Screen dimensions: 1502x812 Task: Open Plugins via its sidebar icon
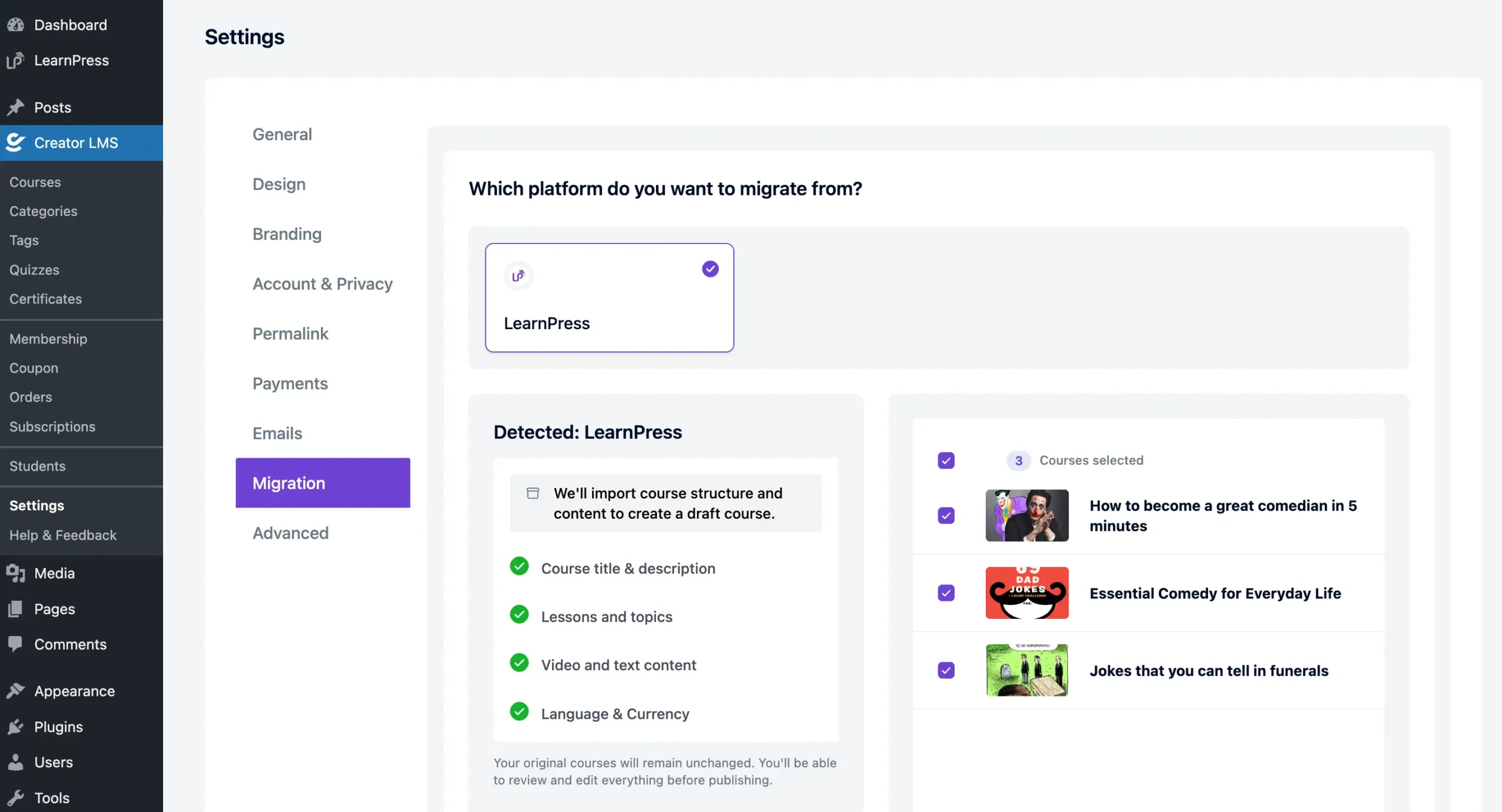pyautogui.click(x=16, y=726)
